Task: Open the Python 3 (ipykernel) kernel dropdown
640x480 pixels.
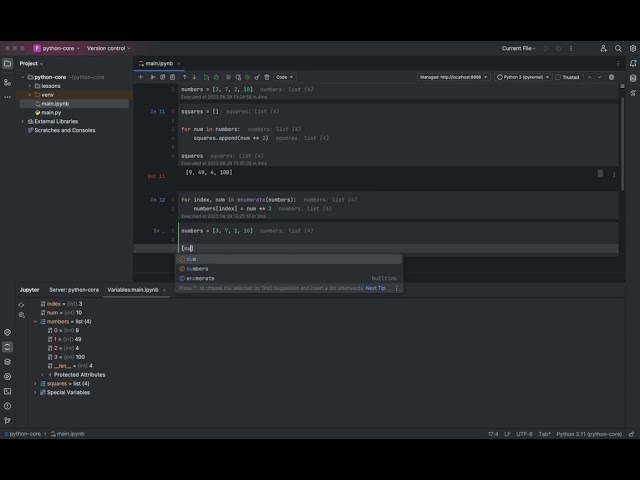Action: tap(522, 77)
